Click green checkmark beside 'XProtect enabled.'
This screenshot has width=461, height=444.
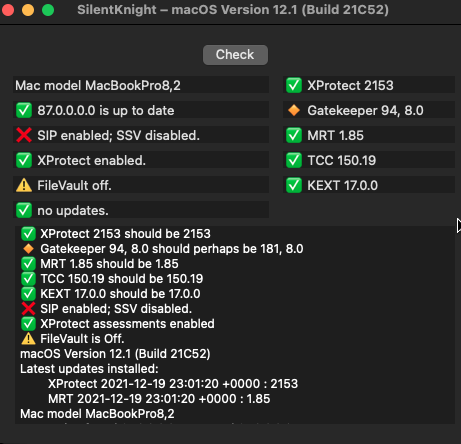pos(24,160)
